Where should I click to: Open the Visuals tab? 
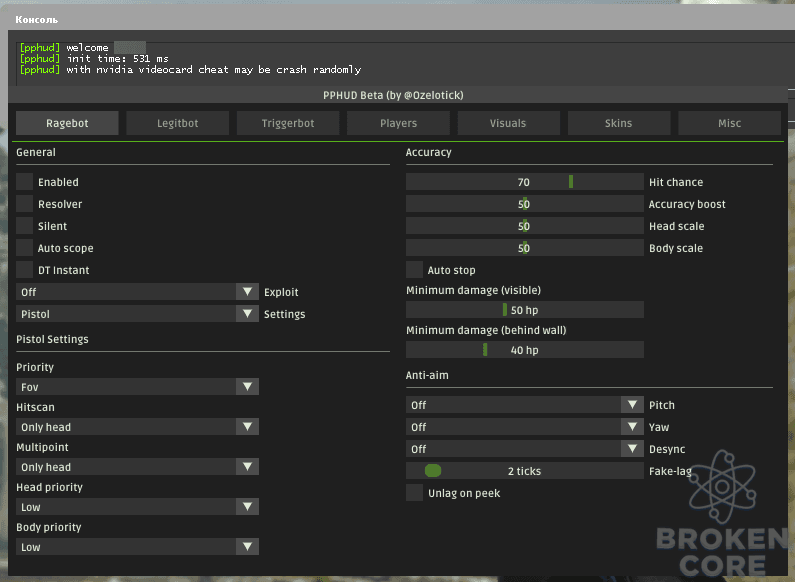509,123
